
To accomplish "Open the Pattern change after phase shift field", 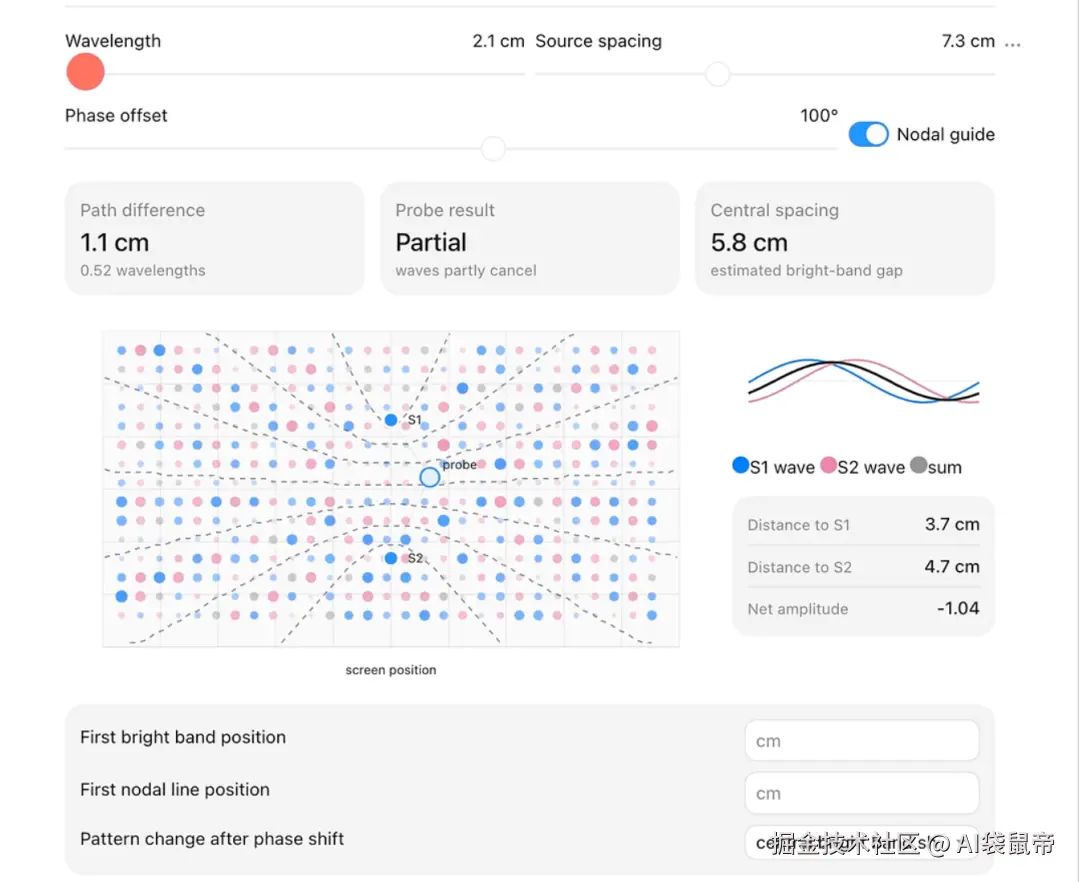I will (x=862, y=842).
